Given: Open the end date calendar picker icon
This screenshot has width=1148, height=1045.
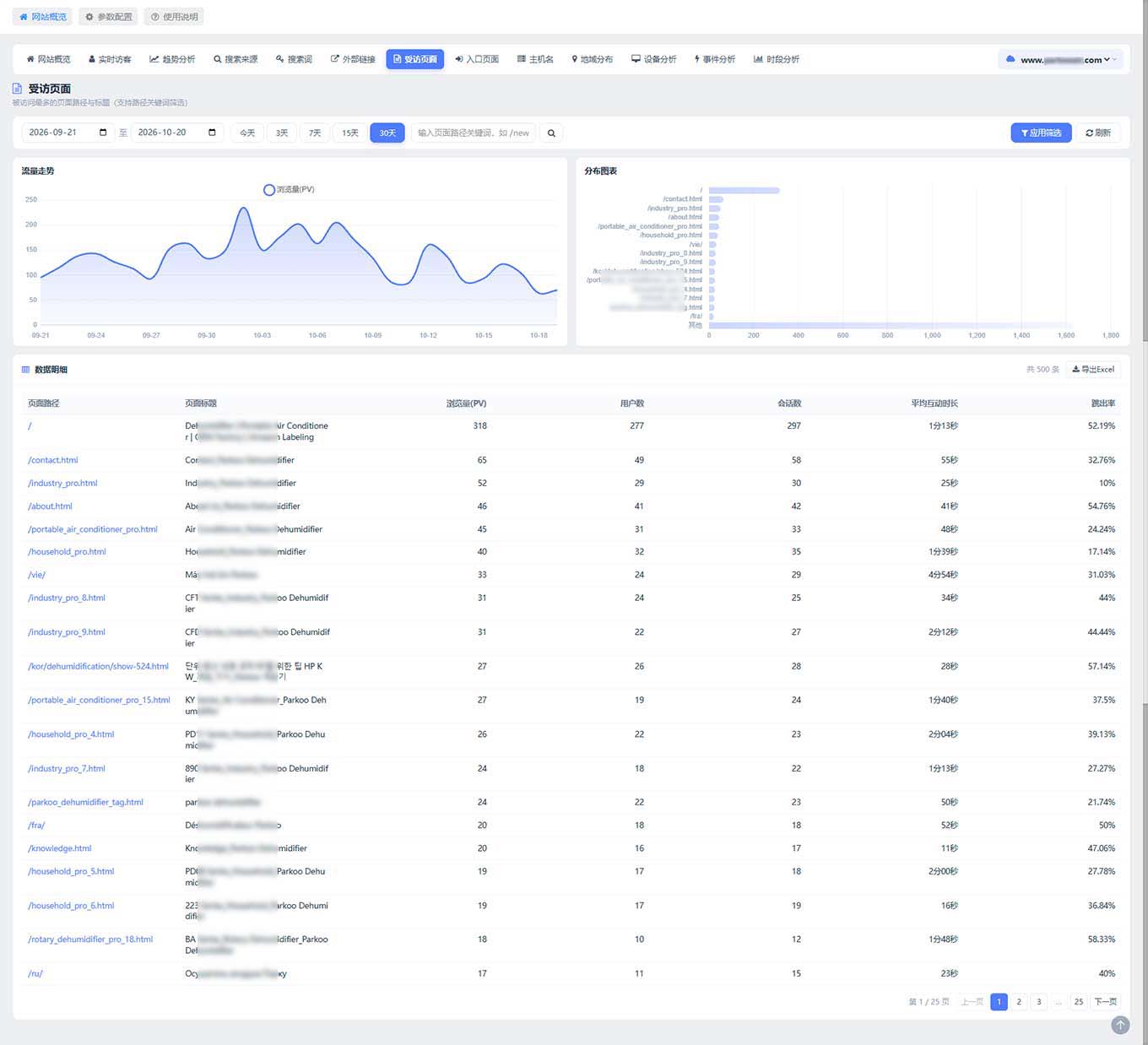Looking at the screenshot, I should point(212,133).
